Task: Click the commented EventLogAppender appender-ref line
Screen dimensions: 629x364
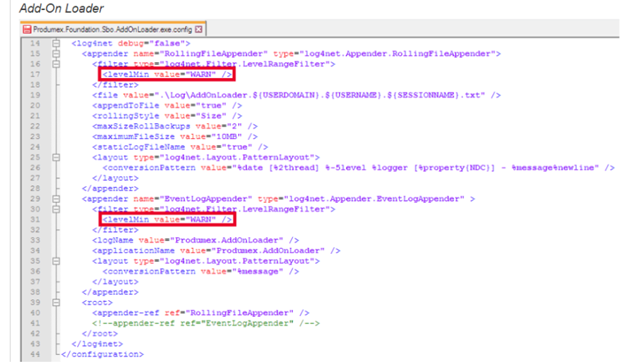Action: point(206,323)
